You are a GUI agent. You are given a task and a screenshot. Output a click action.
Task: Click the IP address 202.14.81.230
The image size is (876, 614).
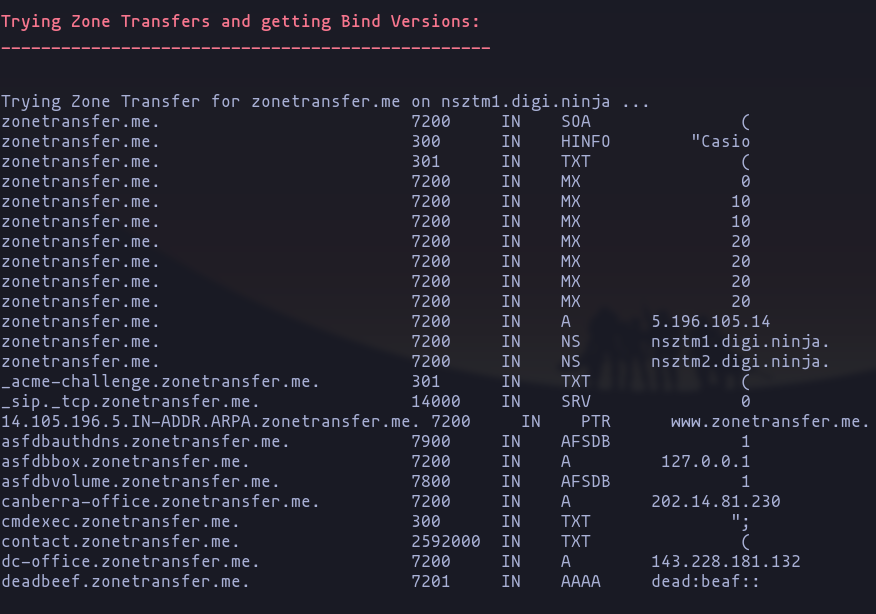tap(716, 501)
